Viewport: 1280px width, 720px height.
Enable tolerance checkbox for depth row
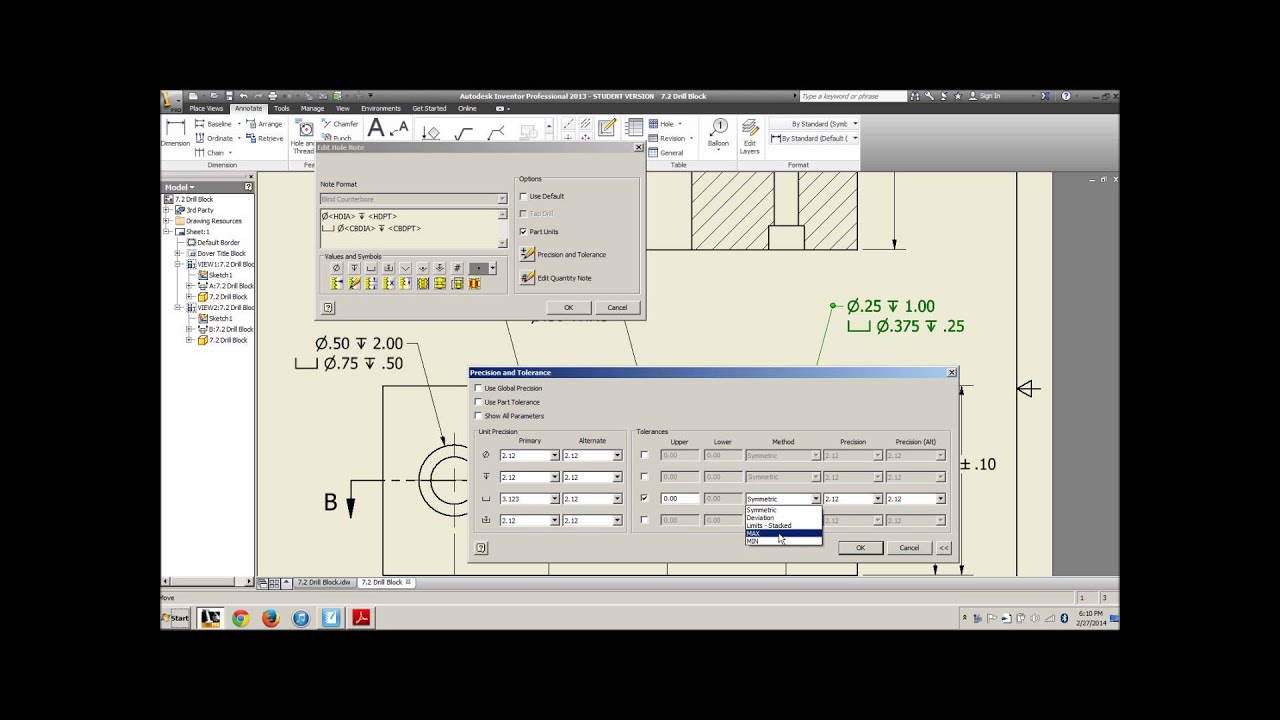[644, 477]
